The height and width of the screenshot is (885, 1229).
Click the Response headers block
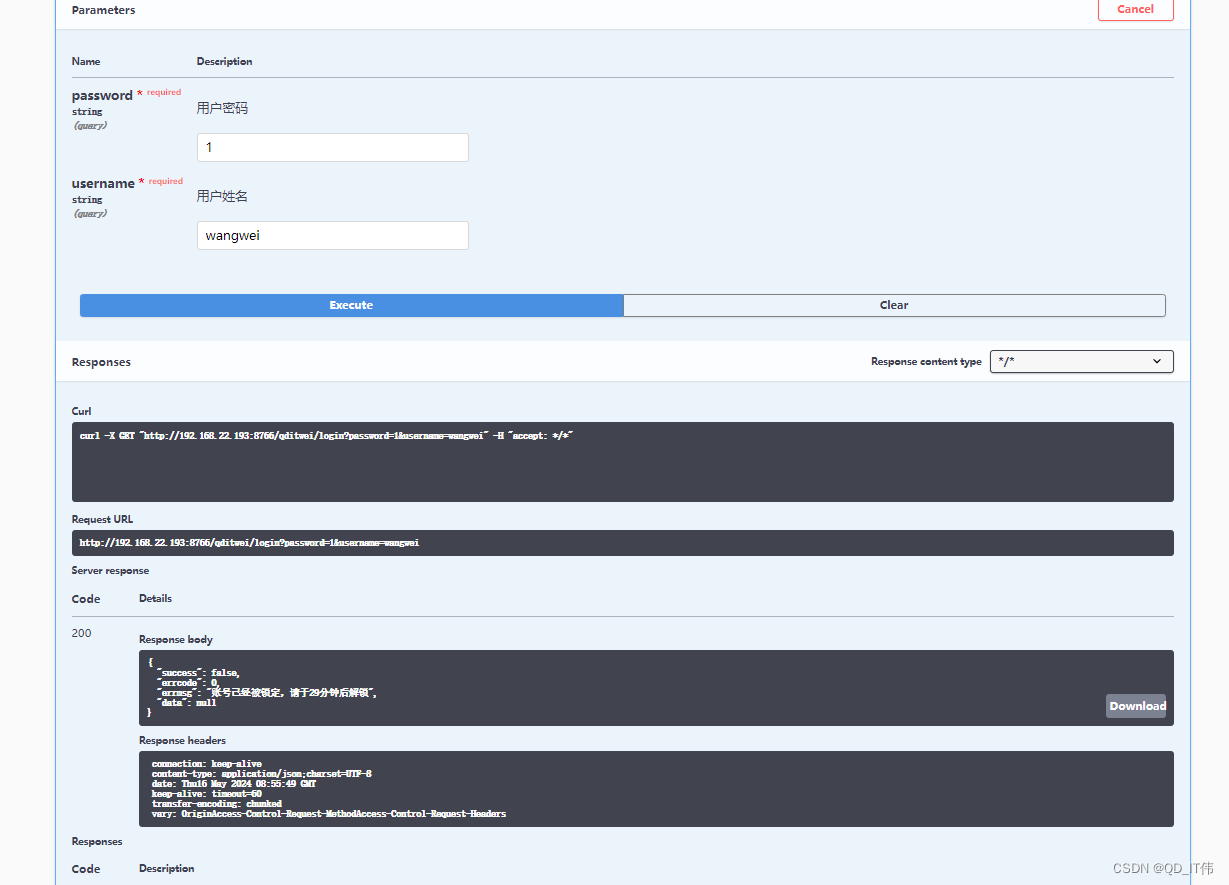pos(655,789)
